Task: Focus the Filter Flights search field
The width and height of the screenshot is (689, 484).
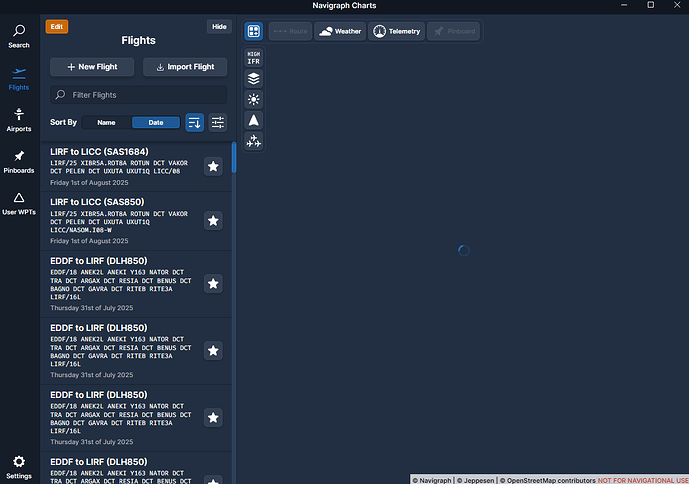Action: click(x=138, y=95)
